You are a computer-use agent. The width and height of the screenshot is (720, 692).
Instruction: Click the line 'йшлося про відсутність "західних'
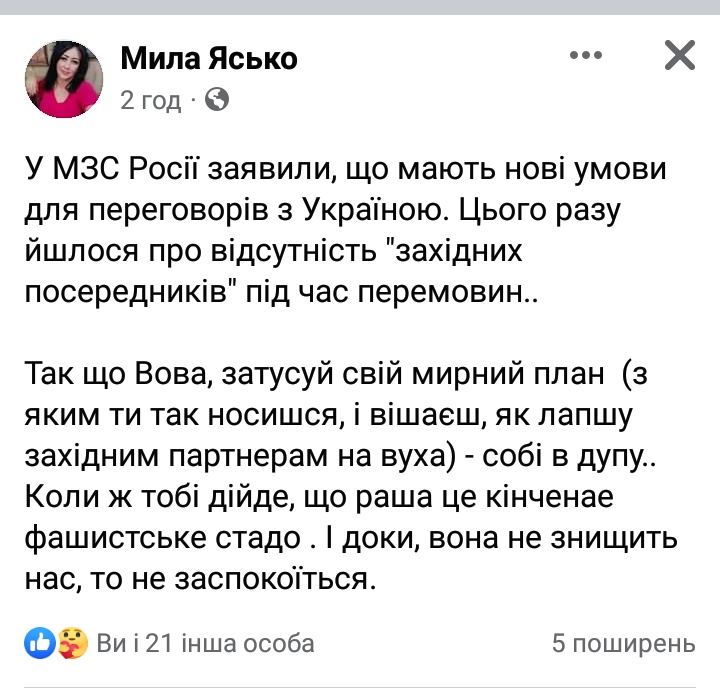(273, 251)
